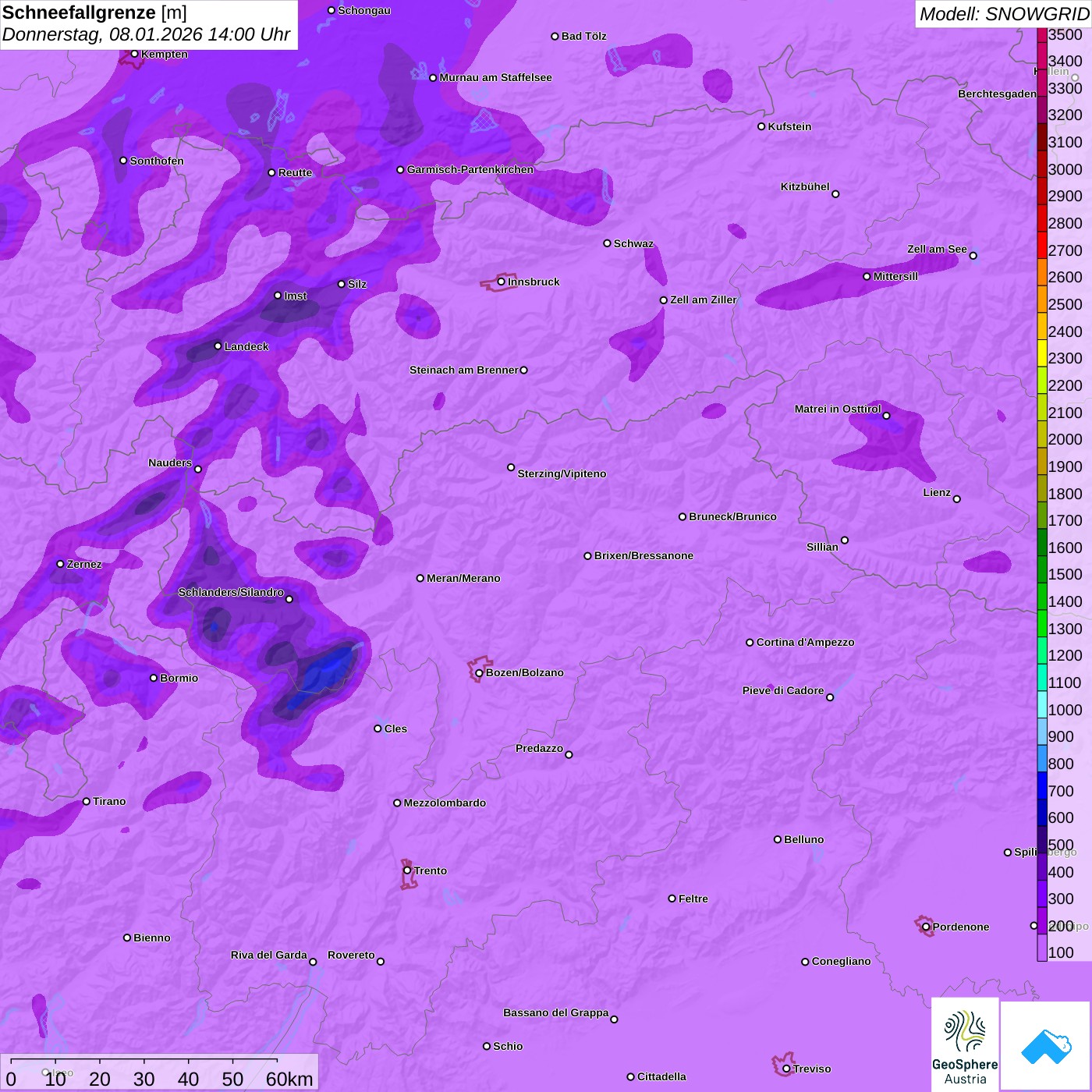Click the 'Murnau am Staffelsee' label
Viewport: 1092px width, 1092px height.
tap(495, 77)
